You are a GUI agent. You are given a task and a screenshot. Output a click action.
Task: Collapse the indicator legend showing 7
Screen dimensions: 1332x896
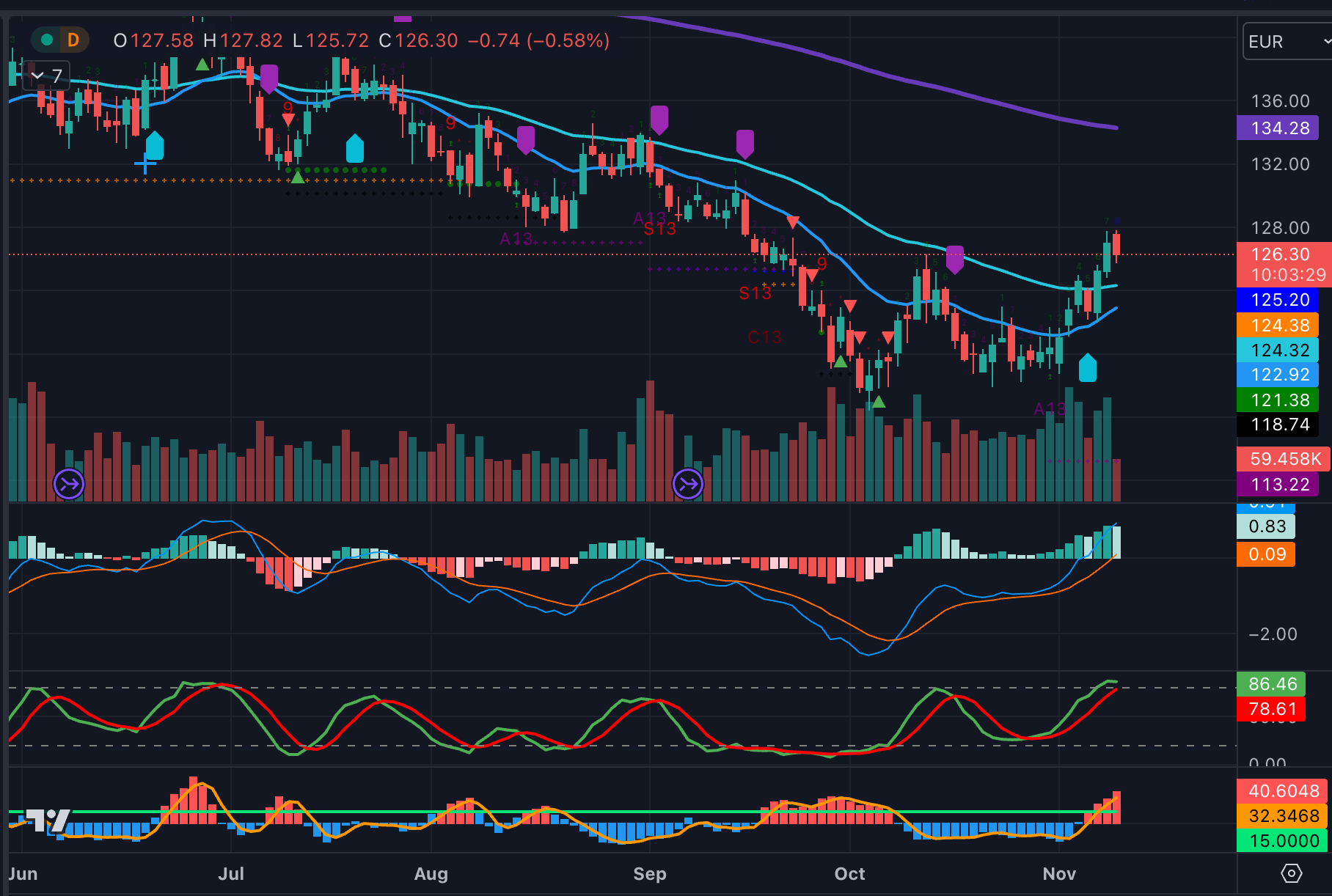click(46, 76)
